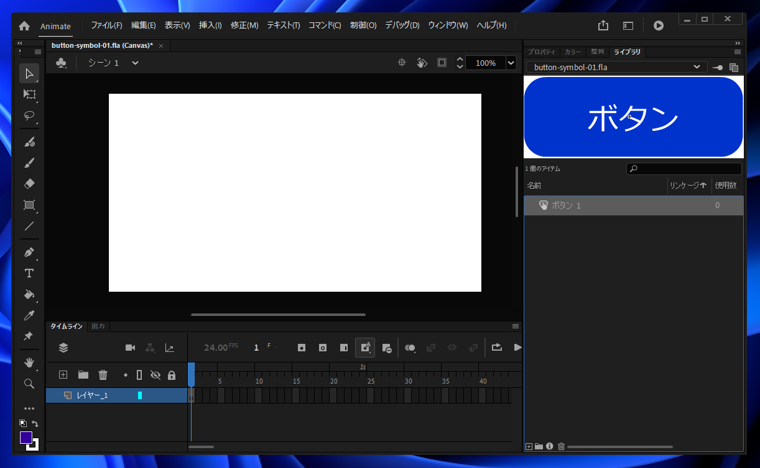The height and width of the screenshot is (468, 760).
Task: Open the 編集(E) menu
Action: (x=143, y=25)
